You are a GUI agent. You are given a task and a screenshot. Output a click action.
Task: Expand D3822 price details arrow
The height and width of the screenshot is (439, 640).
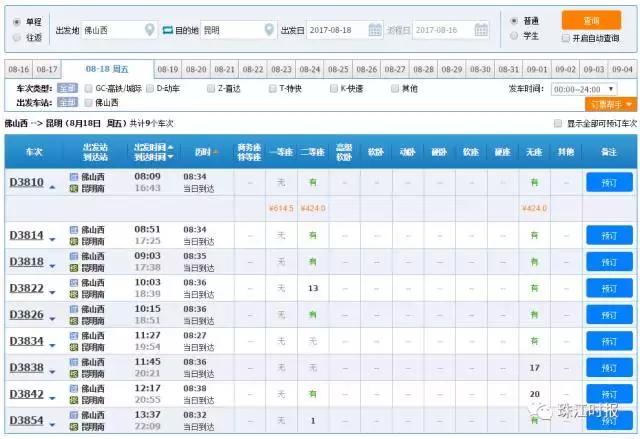coord(52,293)
